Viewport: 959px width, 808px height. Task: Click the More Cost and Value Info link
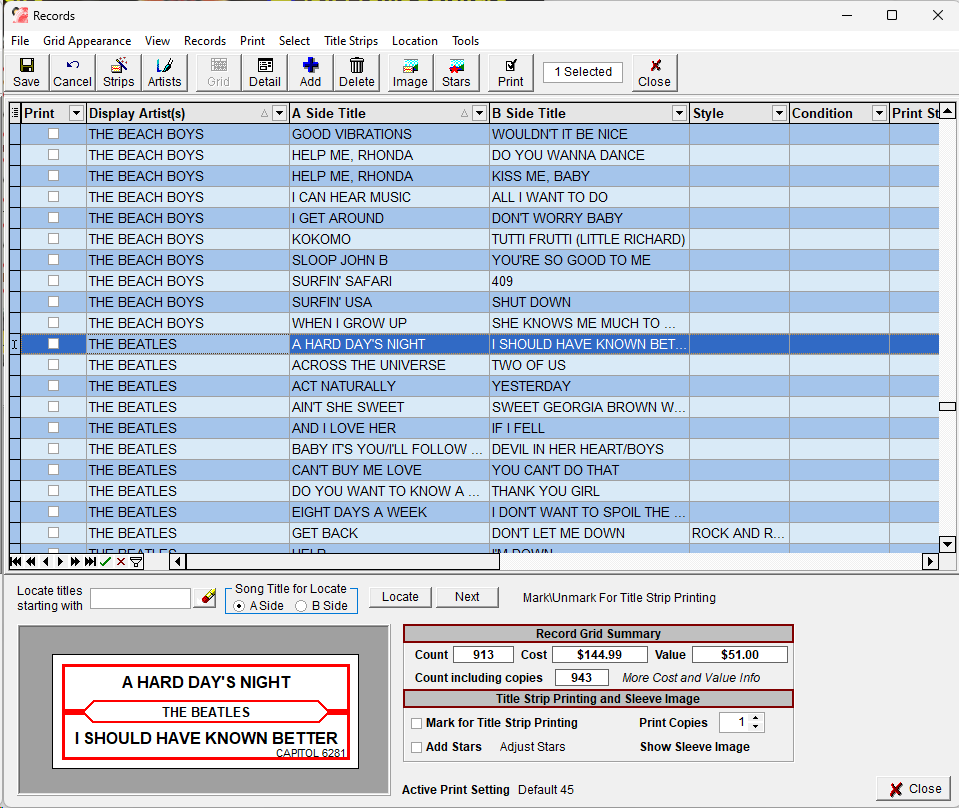690,678
